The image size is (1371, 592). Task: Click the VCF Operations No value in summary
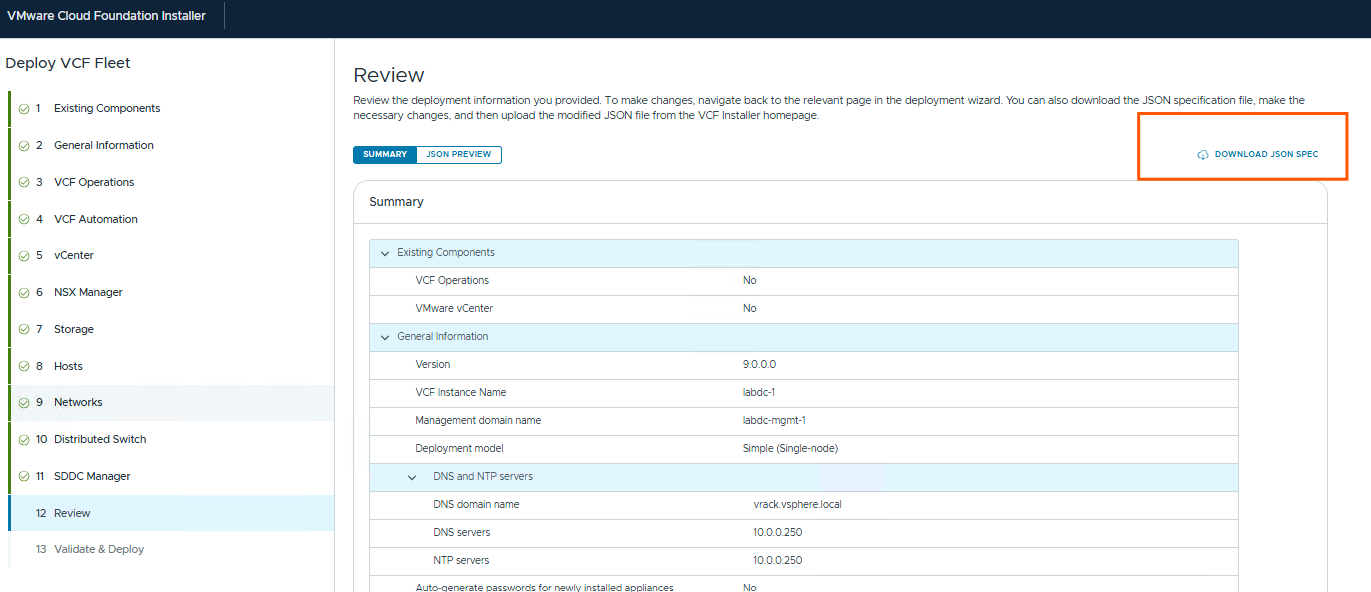click(750, 280)
